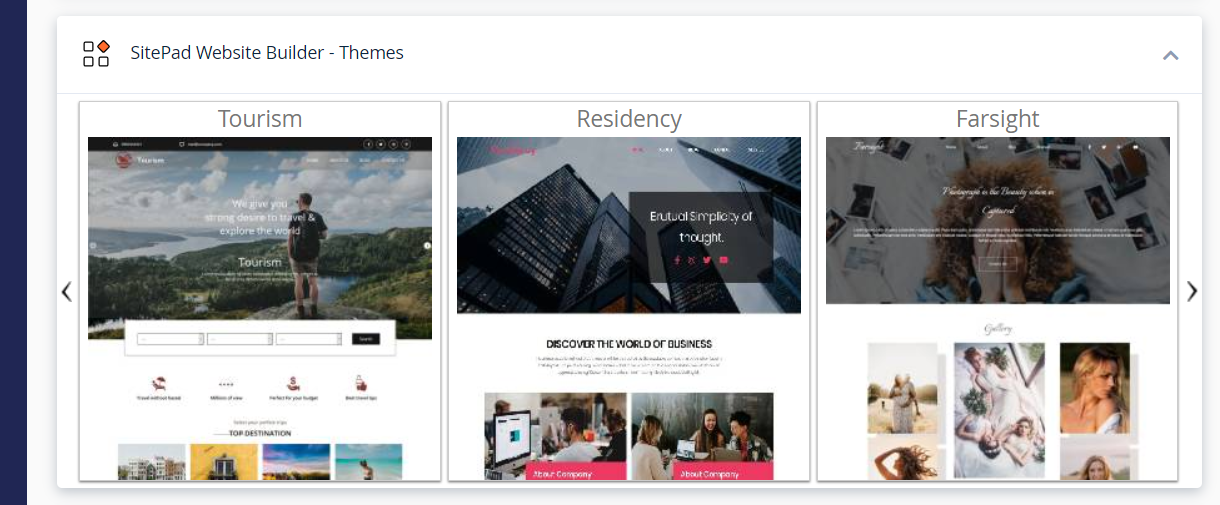The width and height of the screenshot is (1220, 505).
Task: Click the Tourism theme preview thumbnail
Action: [260, 308]
